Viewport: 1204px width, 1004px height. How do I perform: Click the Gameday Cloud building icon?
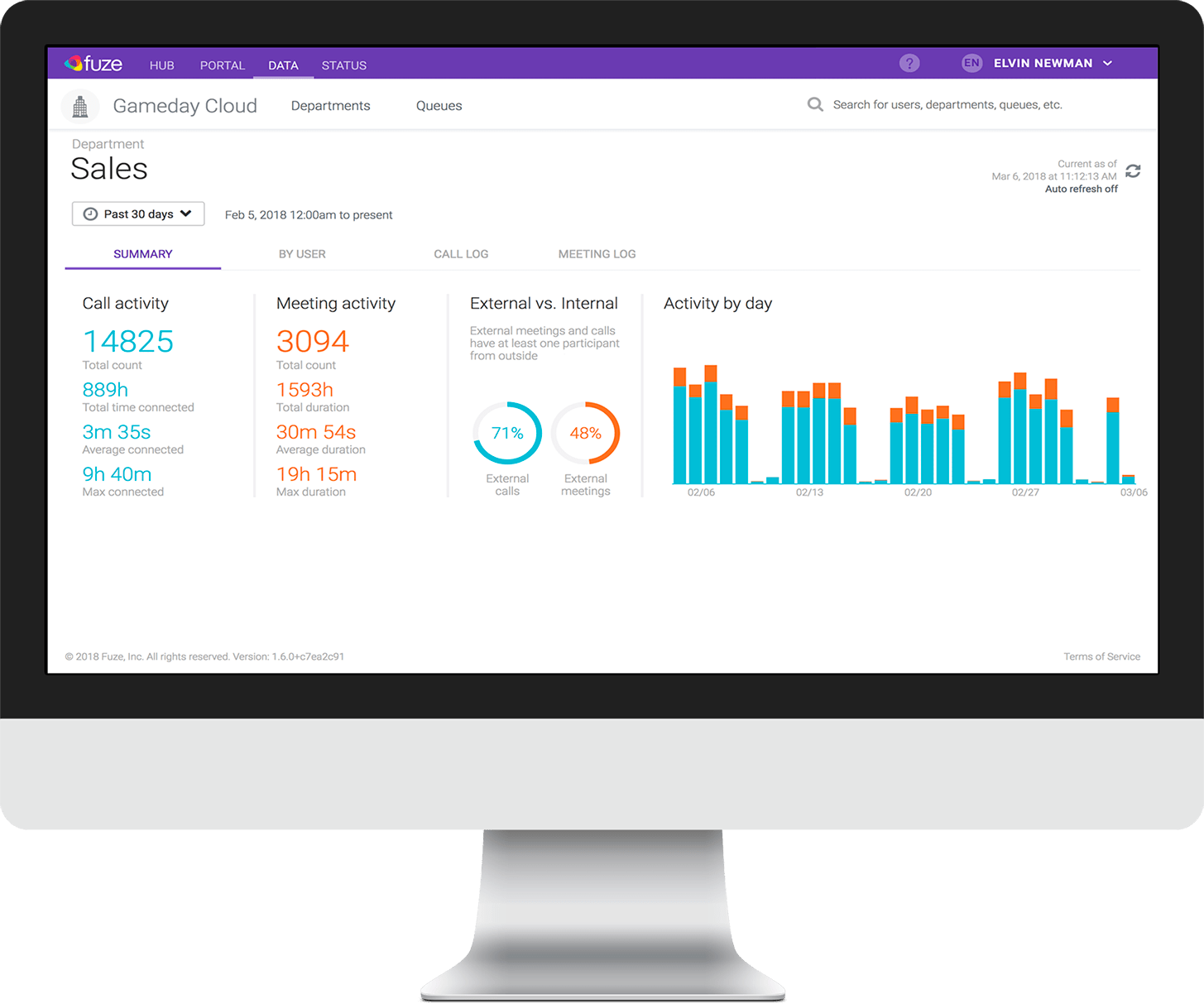click(x=80, y=106)
